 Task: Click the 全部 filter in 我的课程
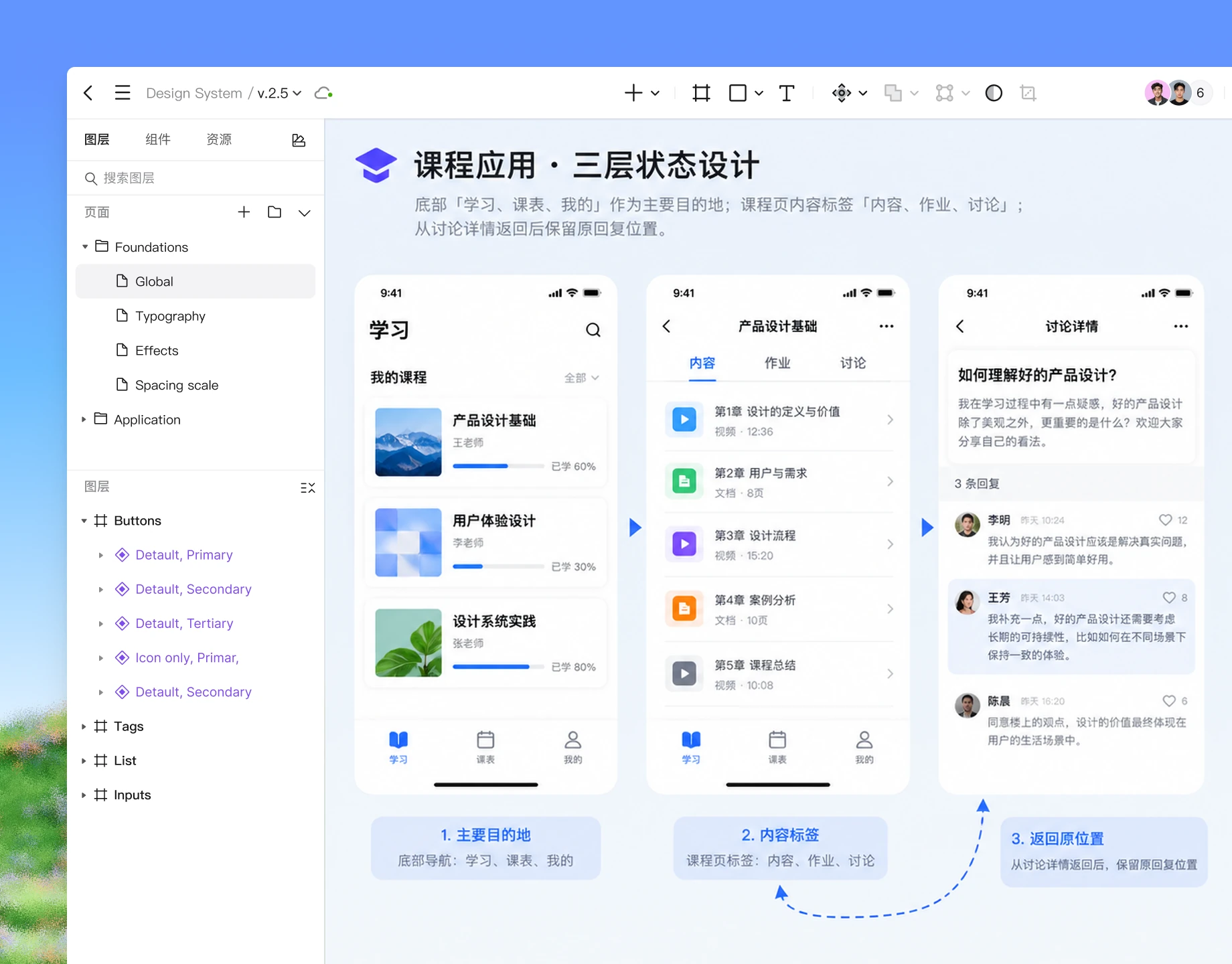(x=581, y=378)
